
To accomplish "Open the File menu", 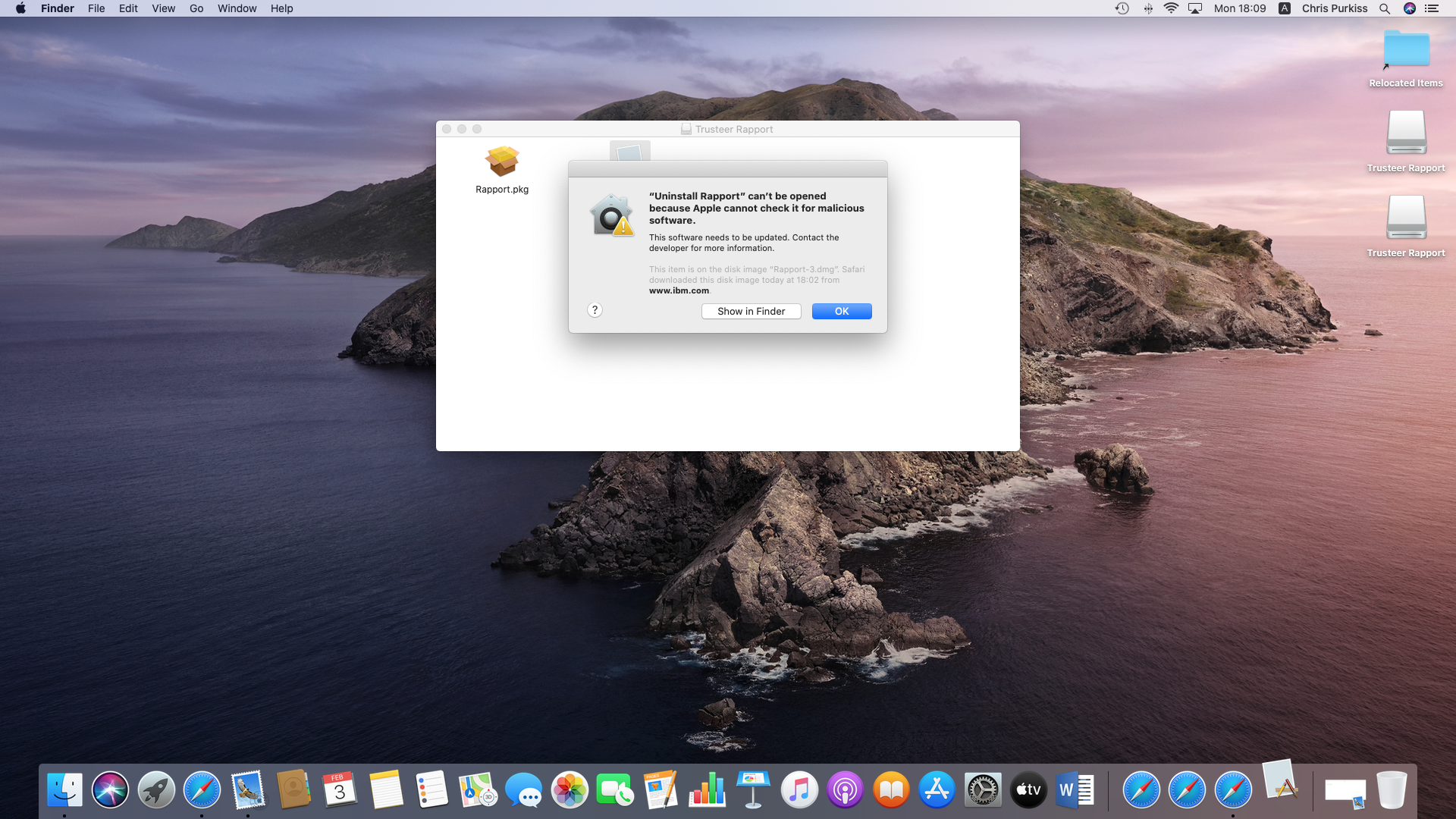I will coord(96,8).
